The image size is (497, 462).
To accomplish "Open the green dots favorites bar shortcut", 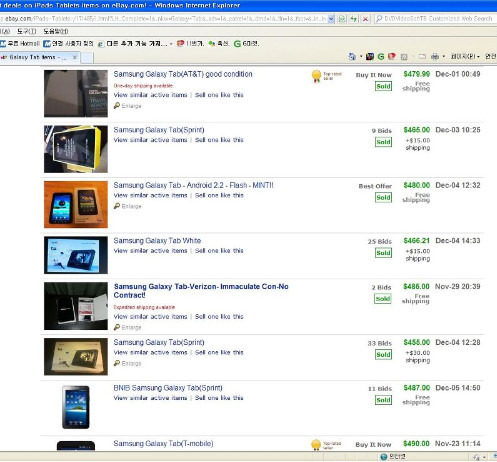I will pyautogui.click(x=219, y=44).
